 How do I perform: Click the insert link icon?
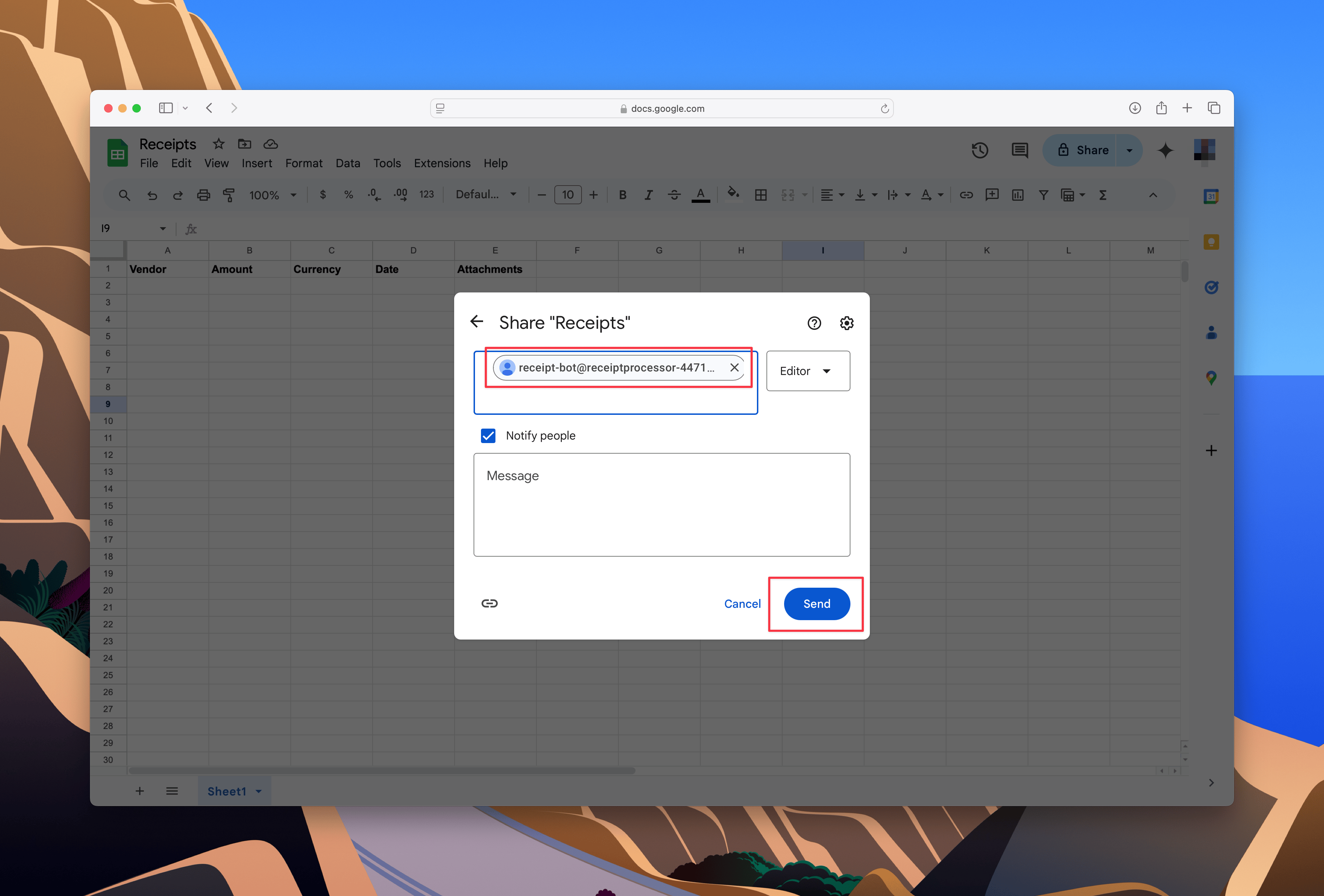tap(966, 195)
